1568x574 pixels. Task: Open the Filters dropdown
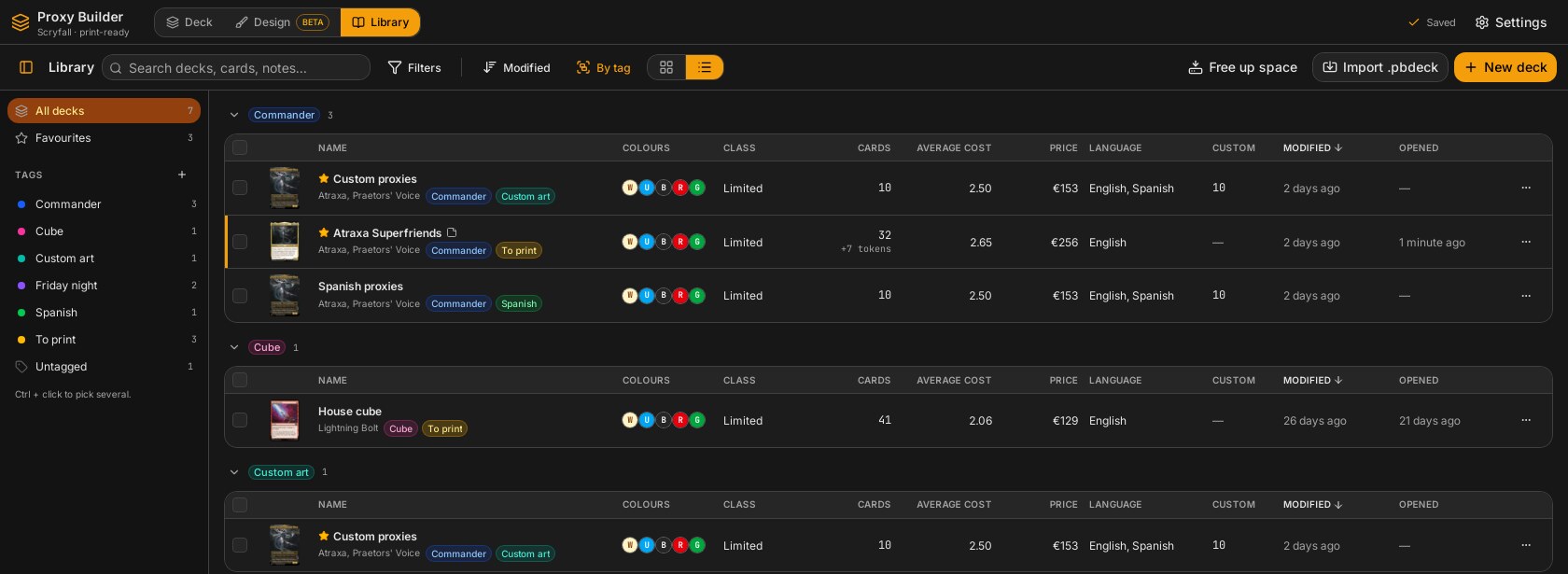coord(414,67)
